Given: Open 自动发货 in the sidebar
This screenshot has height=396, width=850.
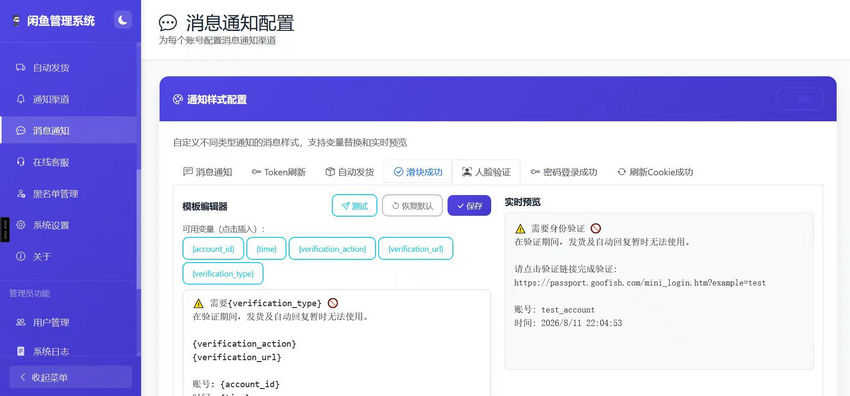Looking at the screenshot, I should point(68,68).
